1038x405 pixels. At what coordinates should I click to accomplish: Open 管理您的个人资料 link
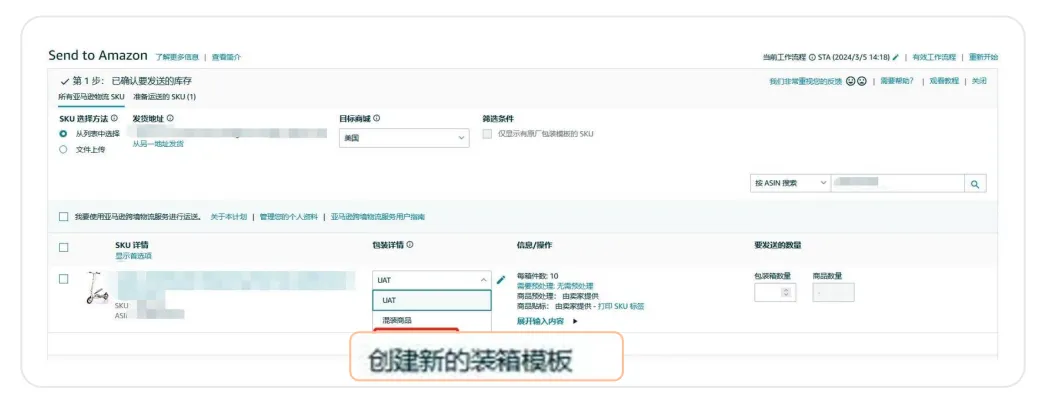289,216
